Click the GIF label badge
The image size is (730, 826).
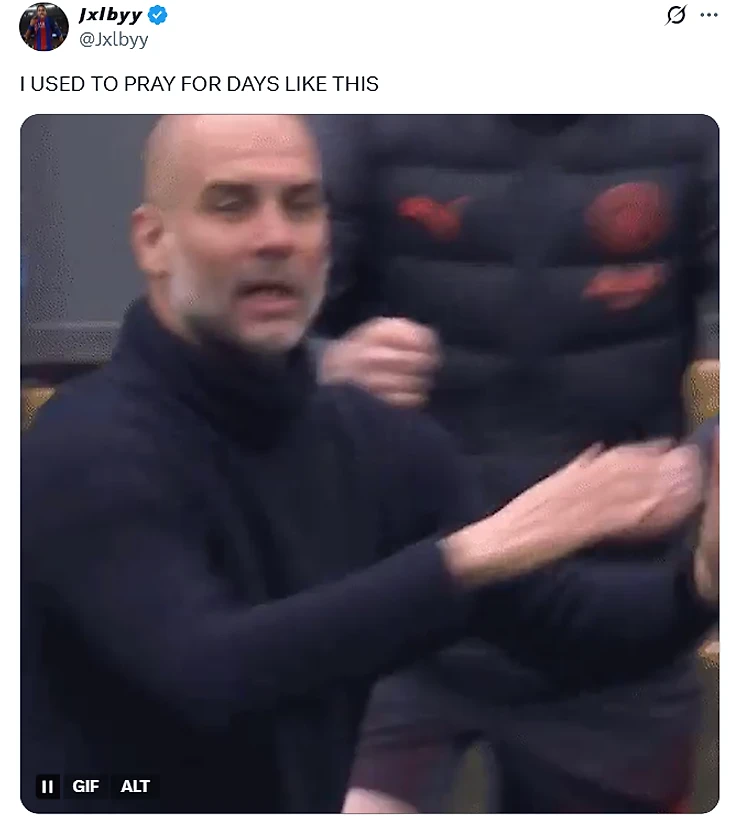pos(85,786)
